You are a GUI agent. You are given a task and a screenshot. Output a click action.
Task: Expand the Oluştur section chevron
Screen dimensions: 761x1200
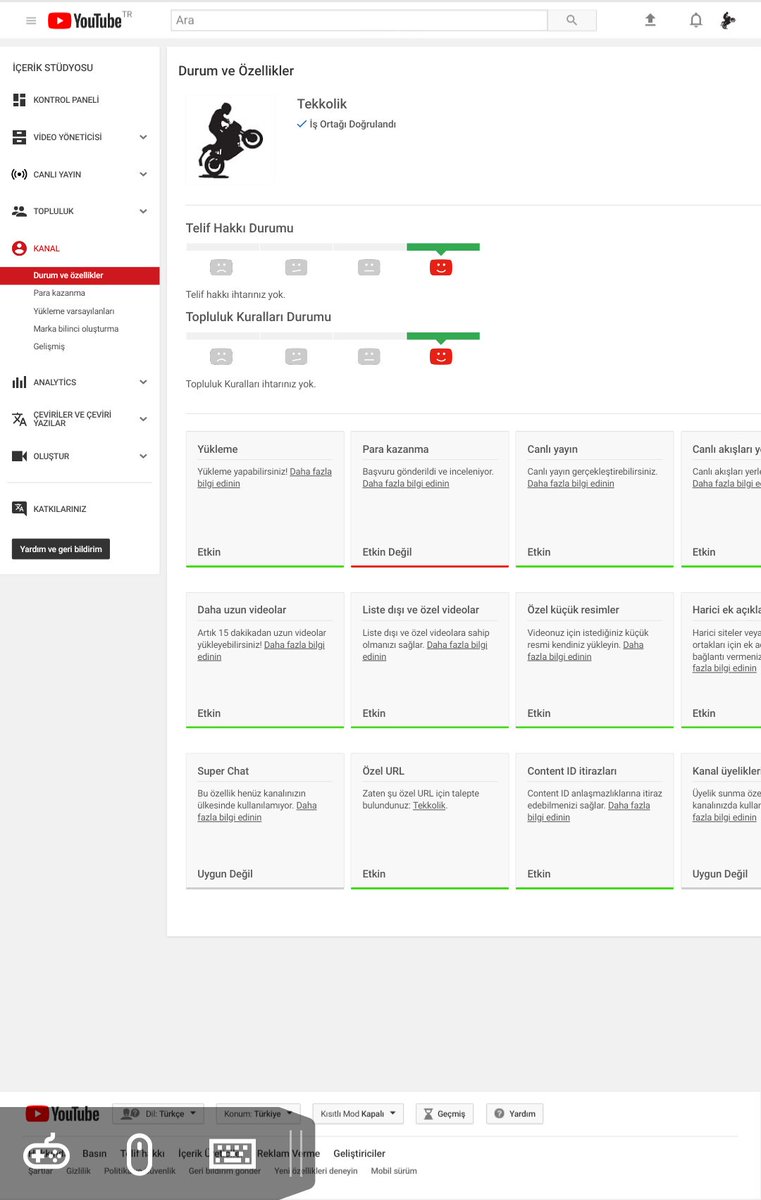click(143, 456)
